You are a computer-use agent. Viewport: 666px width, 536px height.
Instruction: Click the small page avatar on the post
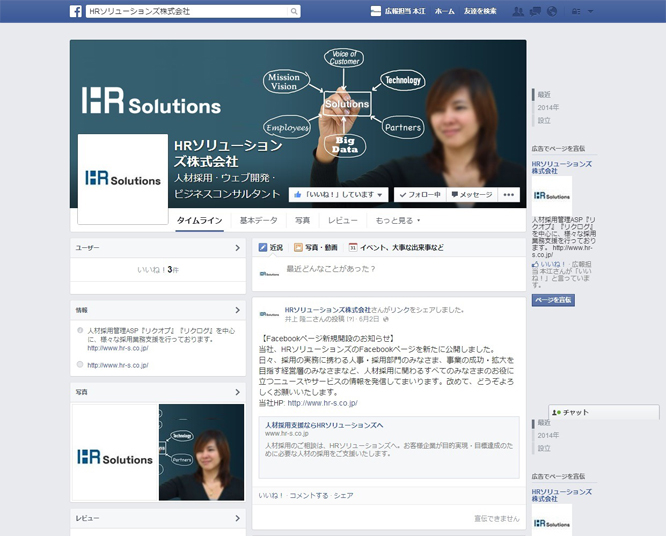pyautogui.click(x=269, y=314)
